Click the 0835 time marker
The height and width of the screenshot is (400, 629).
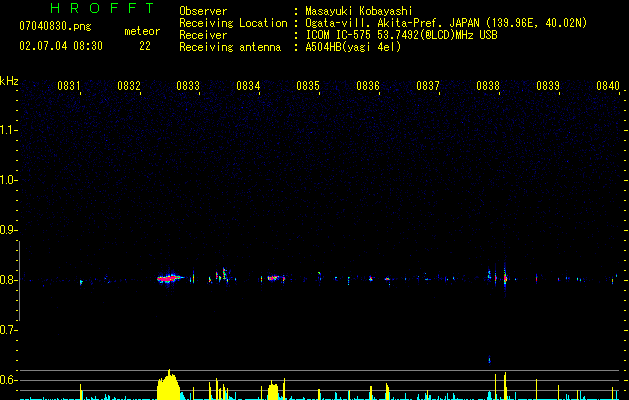tap(308, 86)
